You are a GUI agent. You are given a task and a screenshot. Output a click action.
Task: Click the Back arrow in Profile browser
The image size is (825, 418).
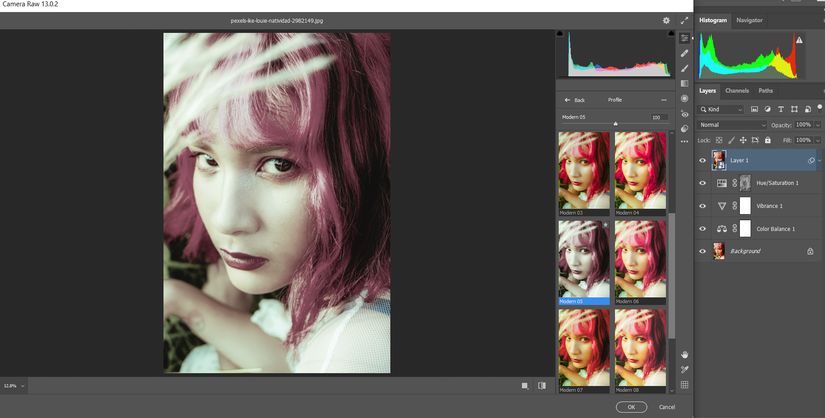click(574, 100)
